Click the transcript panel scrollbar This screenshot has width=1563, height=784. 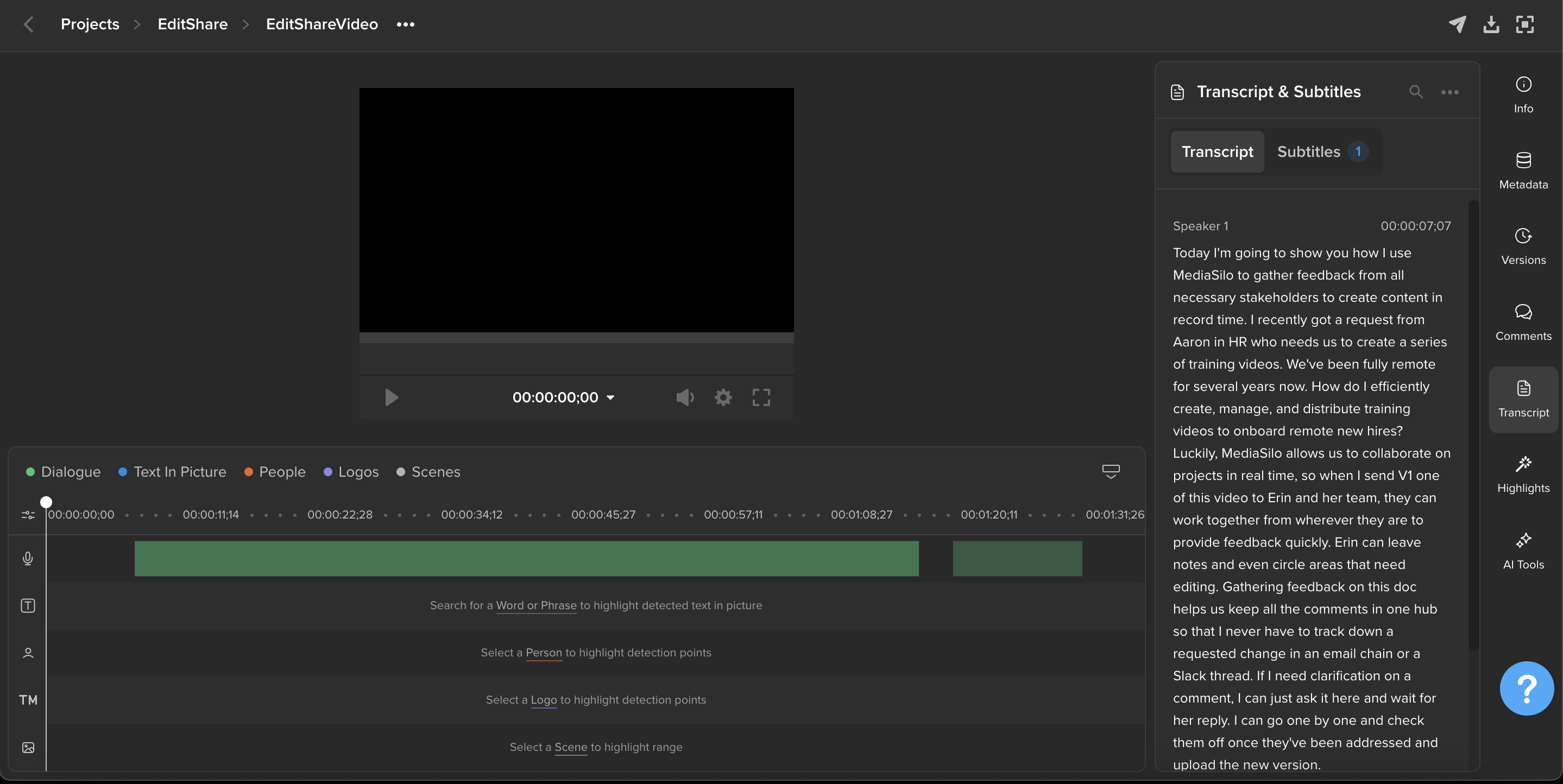coord(1473,425)
